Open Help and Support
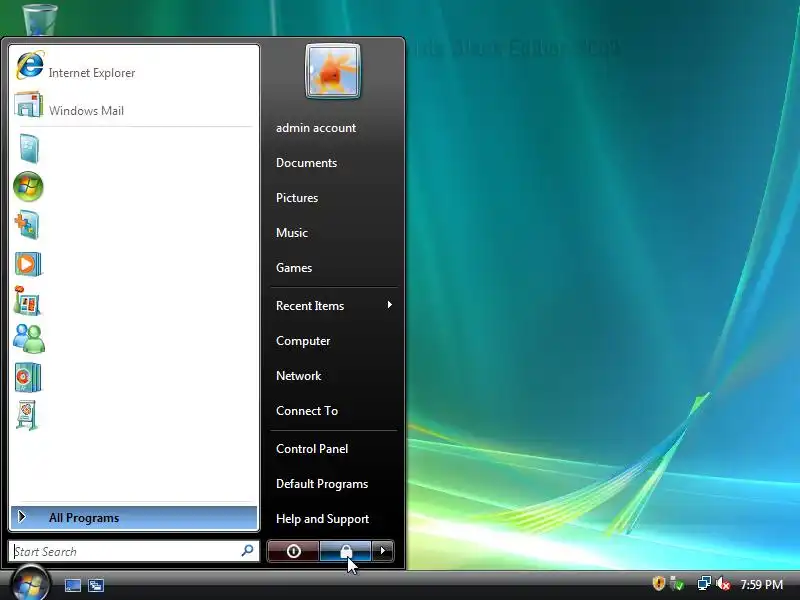The width and height of the screenshot is (800, 600). coord(322,519)
